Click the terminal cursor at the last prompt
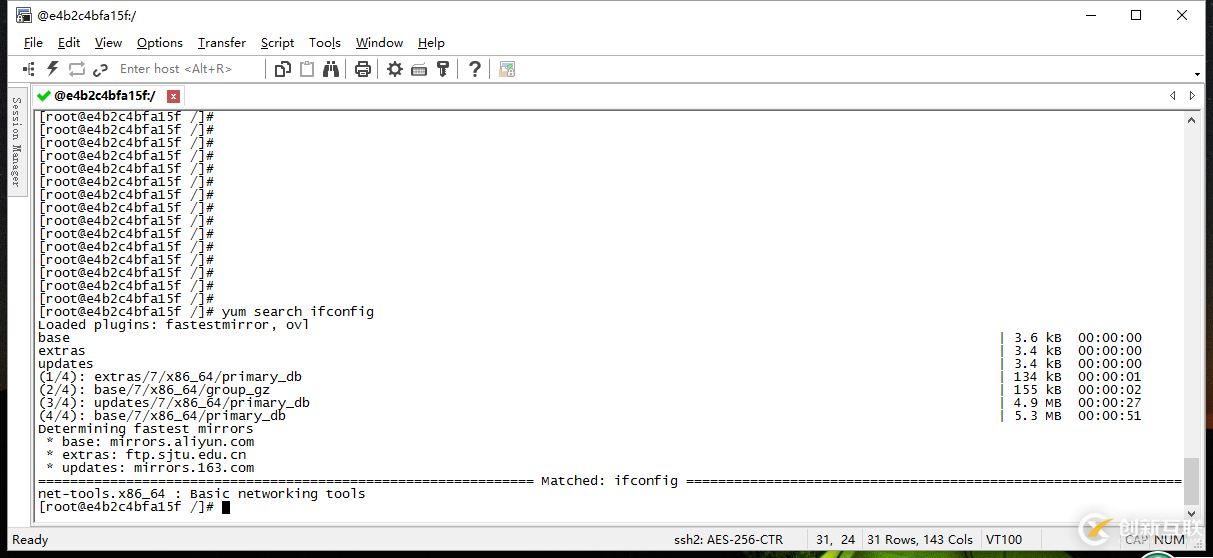Image resolution: width=1213 pixels, height=558 pixels. point(226,507)
